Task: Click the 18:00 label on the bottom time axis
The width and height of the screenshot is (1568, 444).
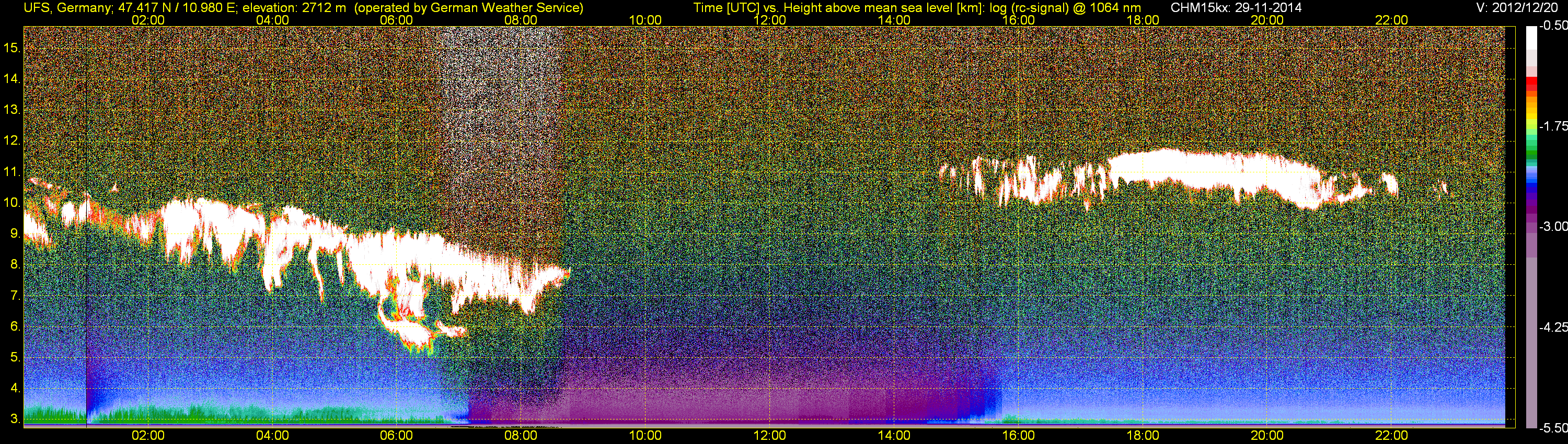Action: click(x=1143, y=436)
